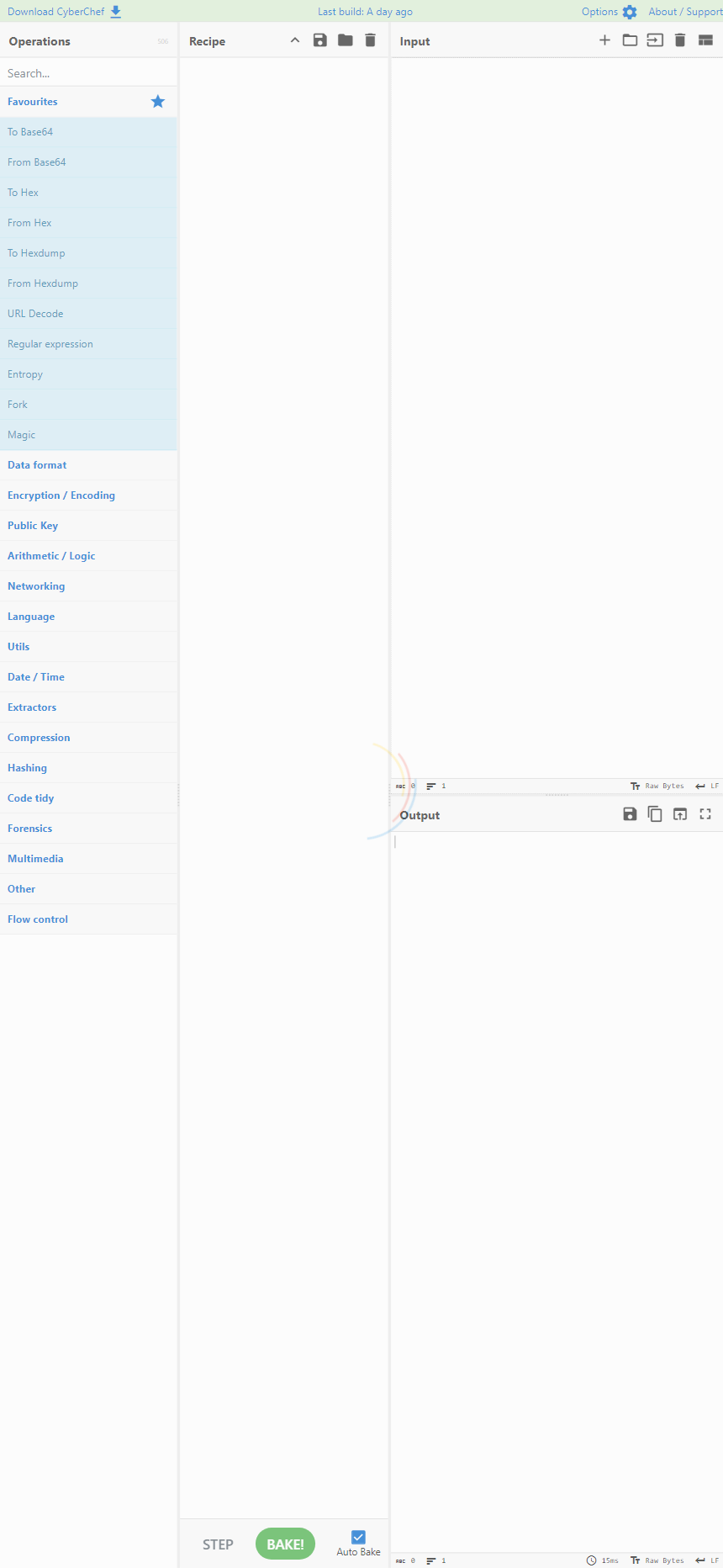The width and height of the screenshot is (723, 1568).
Task: Clear the recipe with its trash icon
Action: click(371, 40)
